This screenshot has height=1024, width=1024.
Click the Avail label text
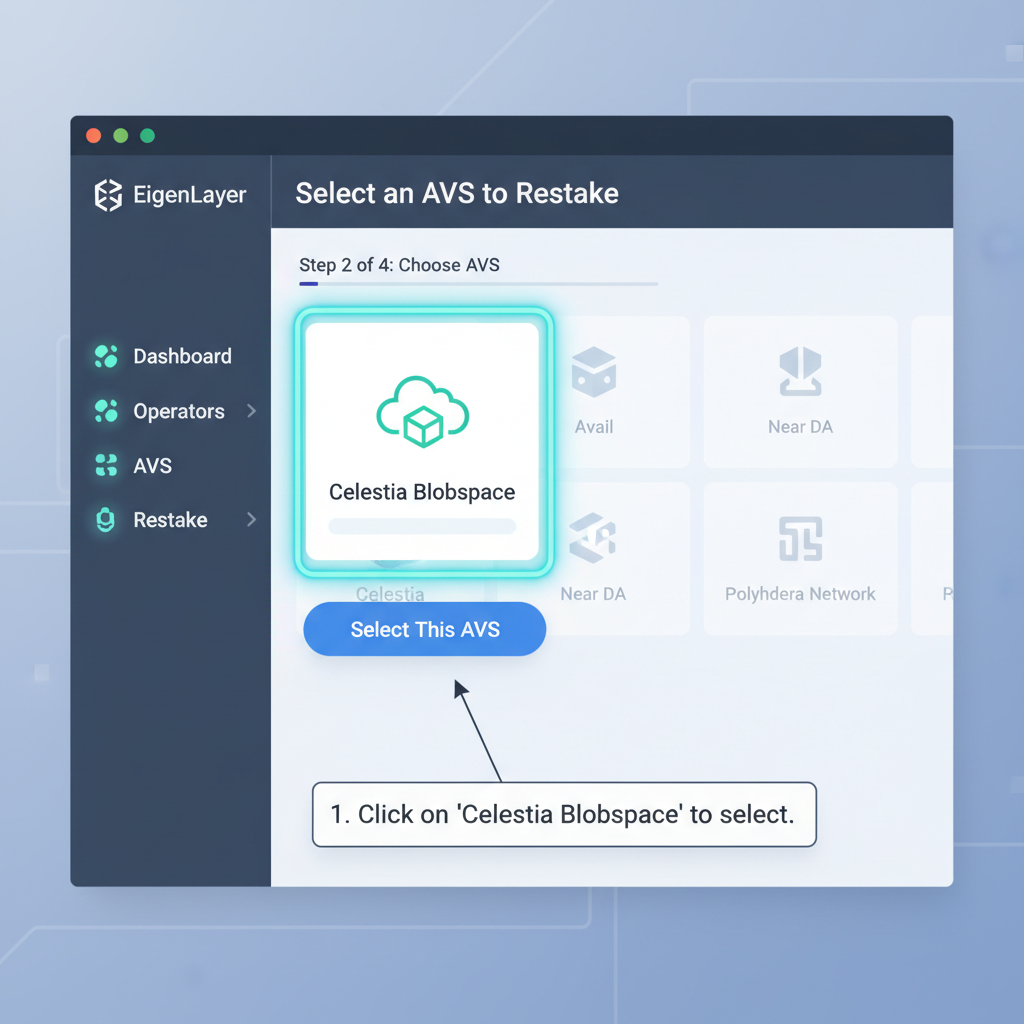click(x=594, y=427)
